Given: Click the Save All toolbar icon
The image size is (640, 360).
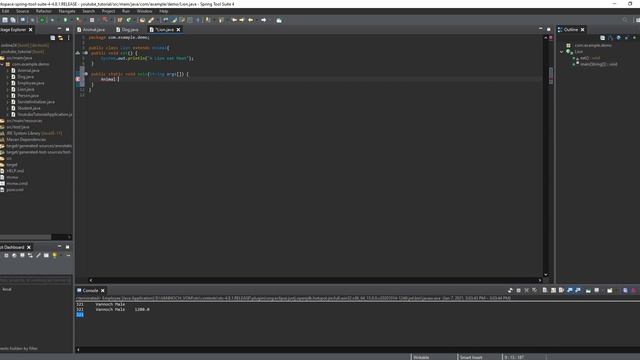Looking at the screenshot, I should (x=13, y=20).
